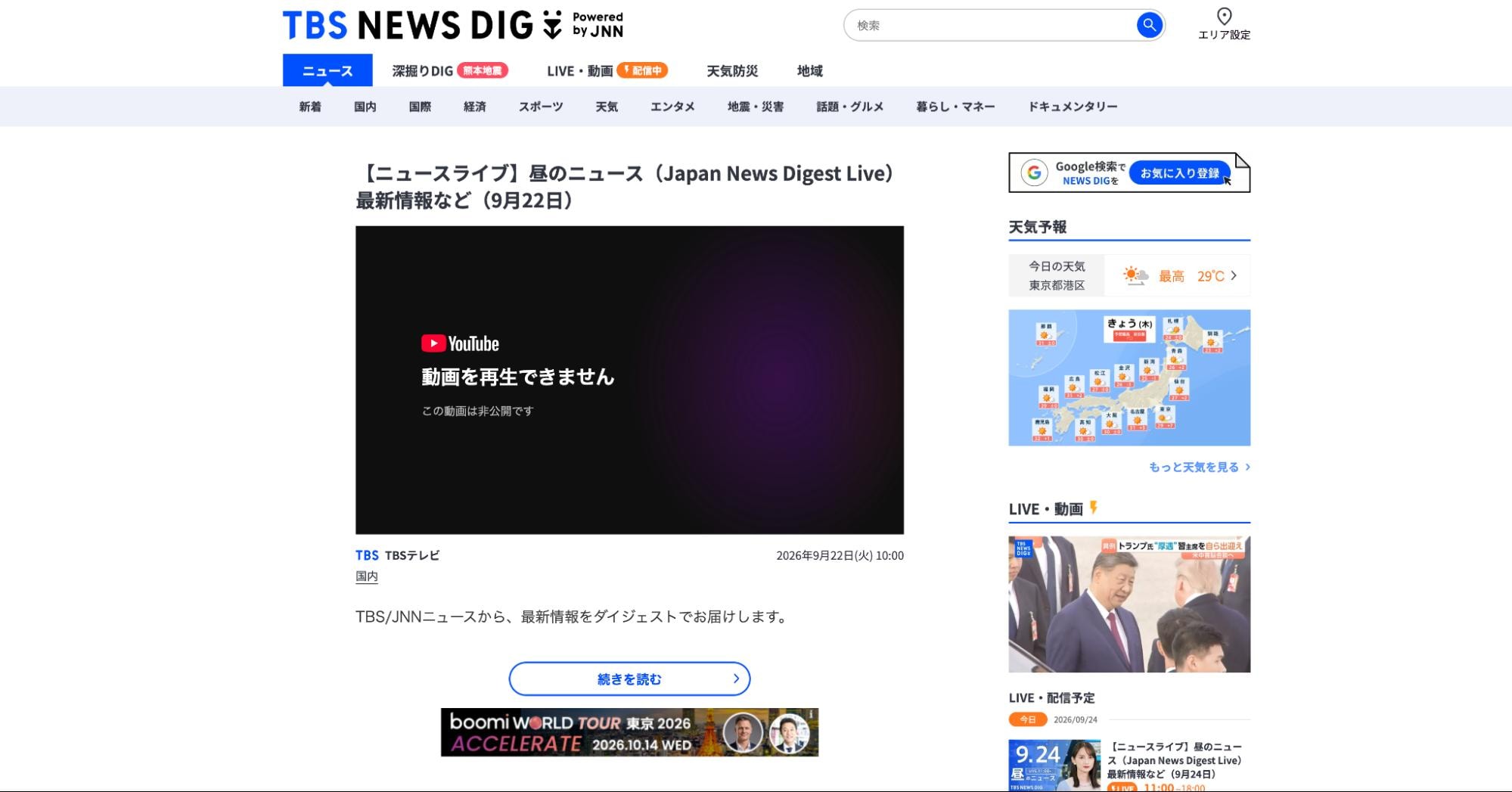Click the 国内 tag under TBSテレビ

pos(367,576)
